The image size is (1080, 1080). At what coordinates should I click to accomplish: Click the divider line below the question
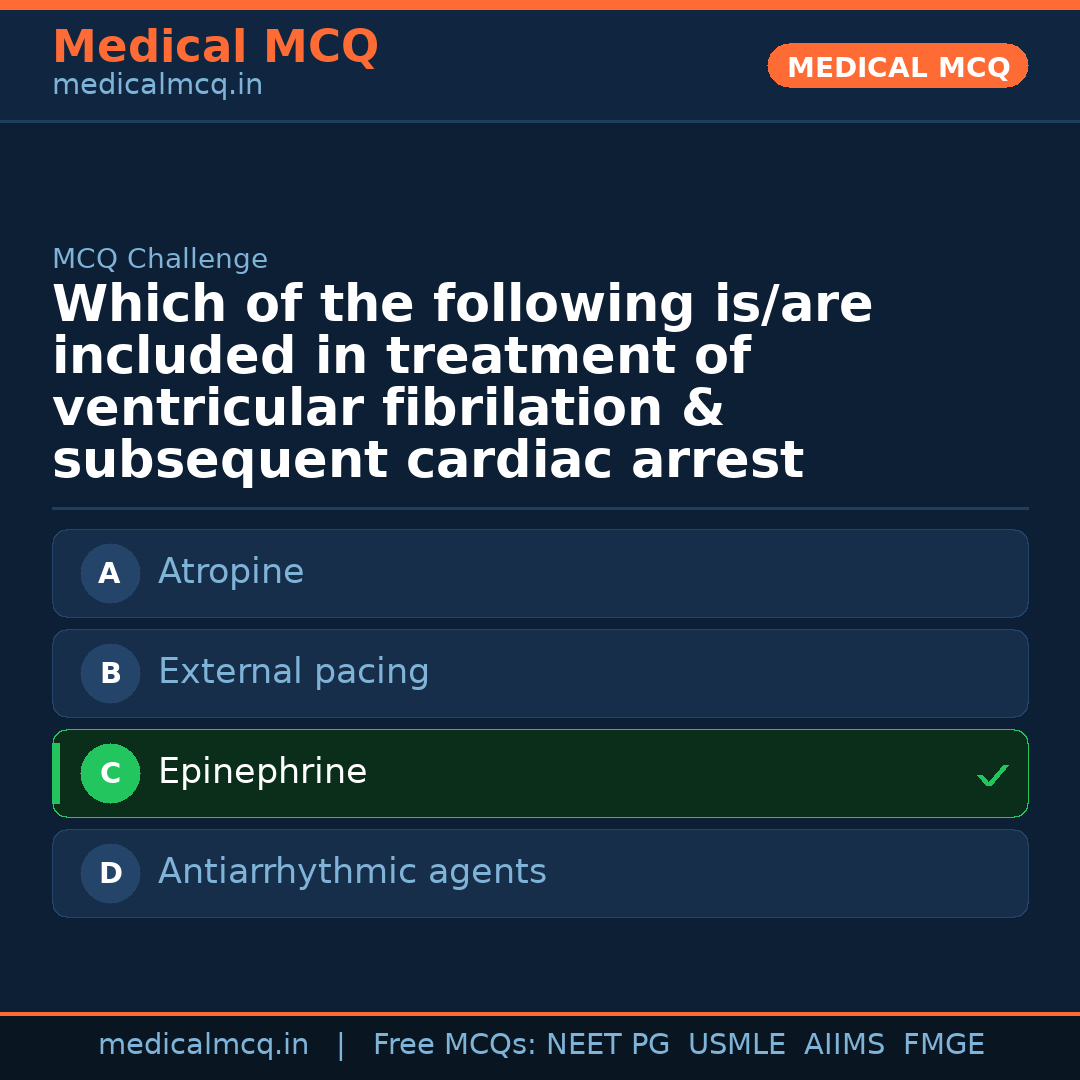point(540,506)
